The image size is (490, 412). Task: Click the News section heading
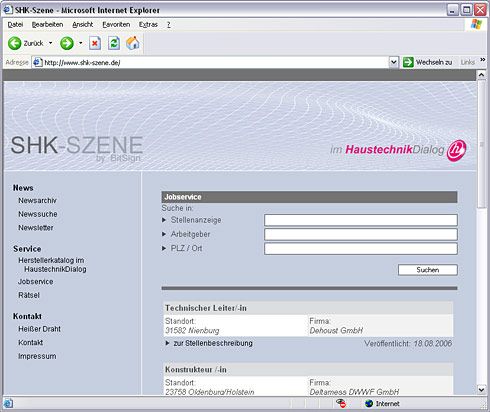coord(23,188)
